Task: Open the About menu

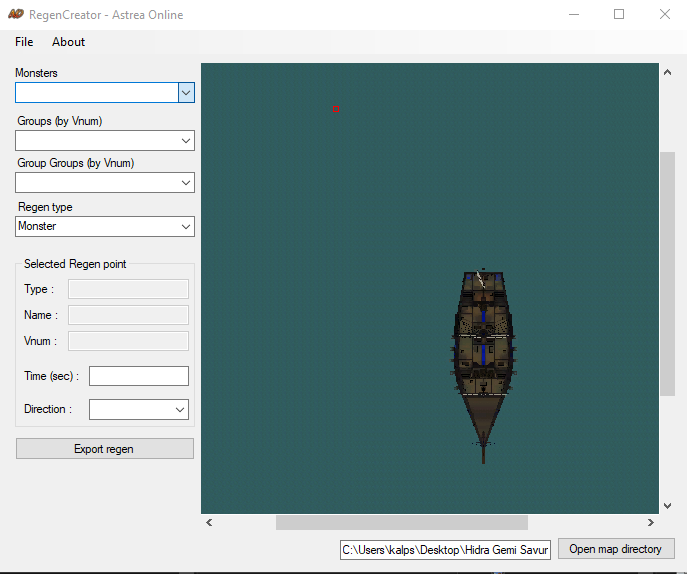Action: click(x=68, y=42)
